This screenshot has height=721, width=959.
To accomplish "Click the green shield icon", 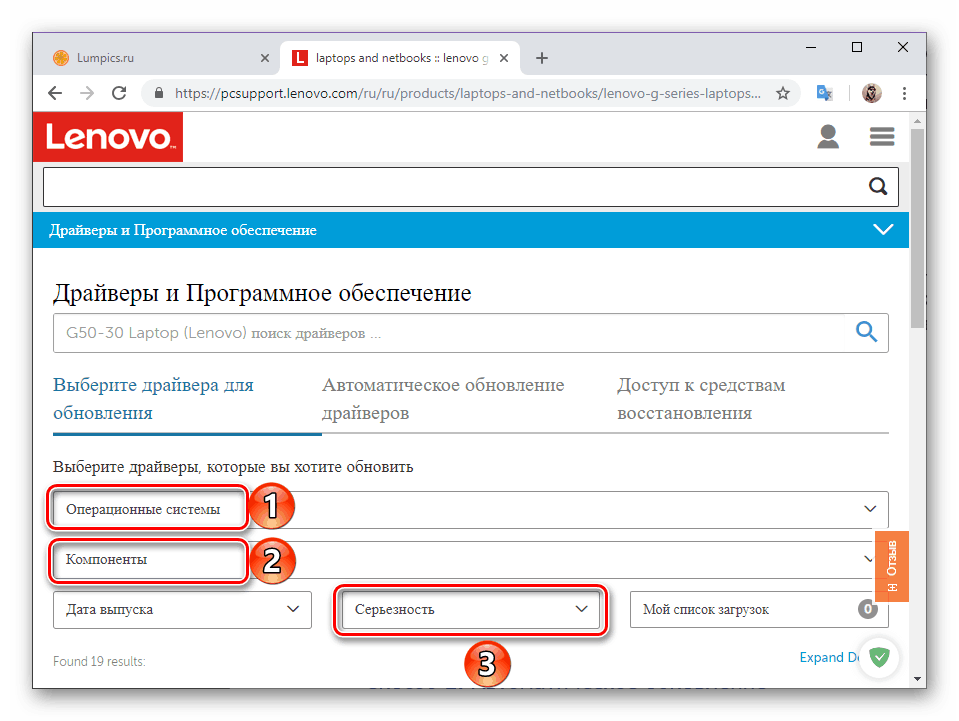I will (x=879, y=657).
